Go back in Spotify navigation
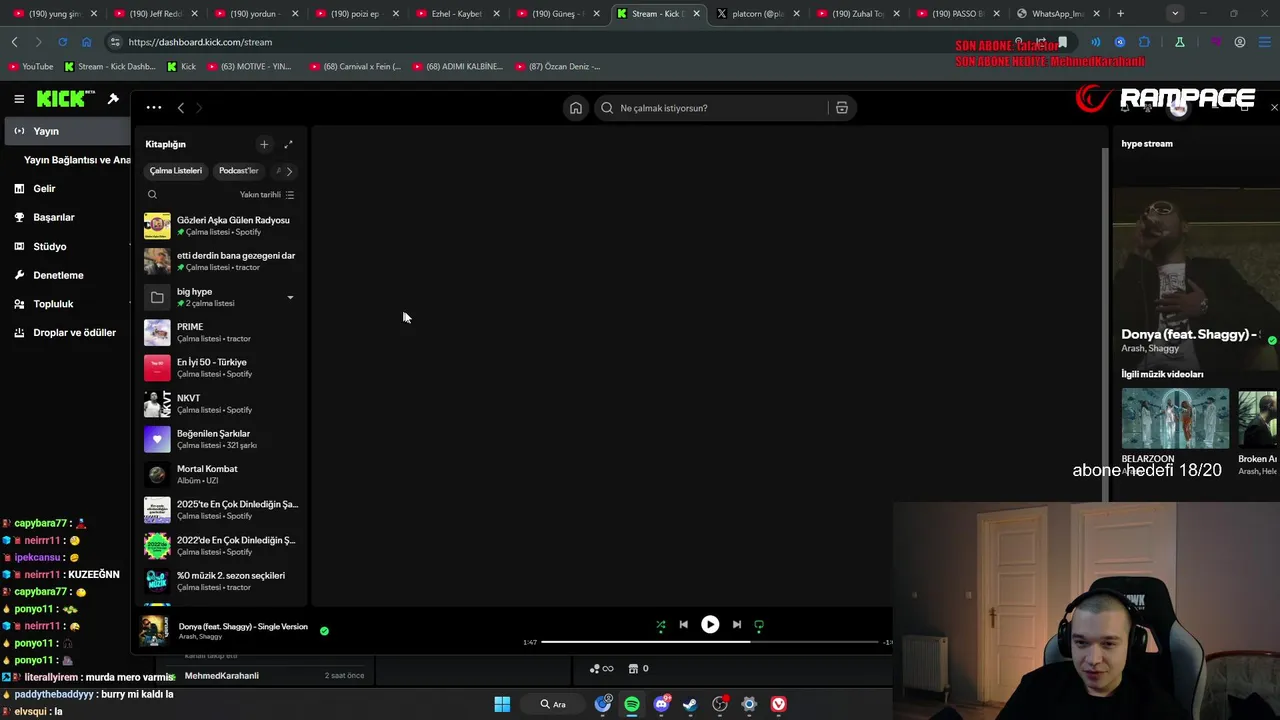The image size is (1280, 720). tap(181, 108)
